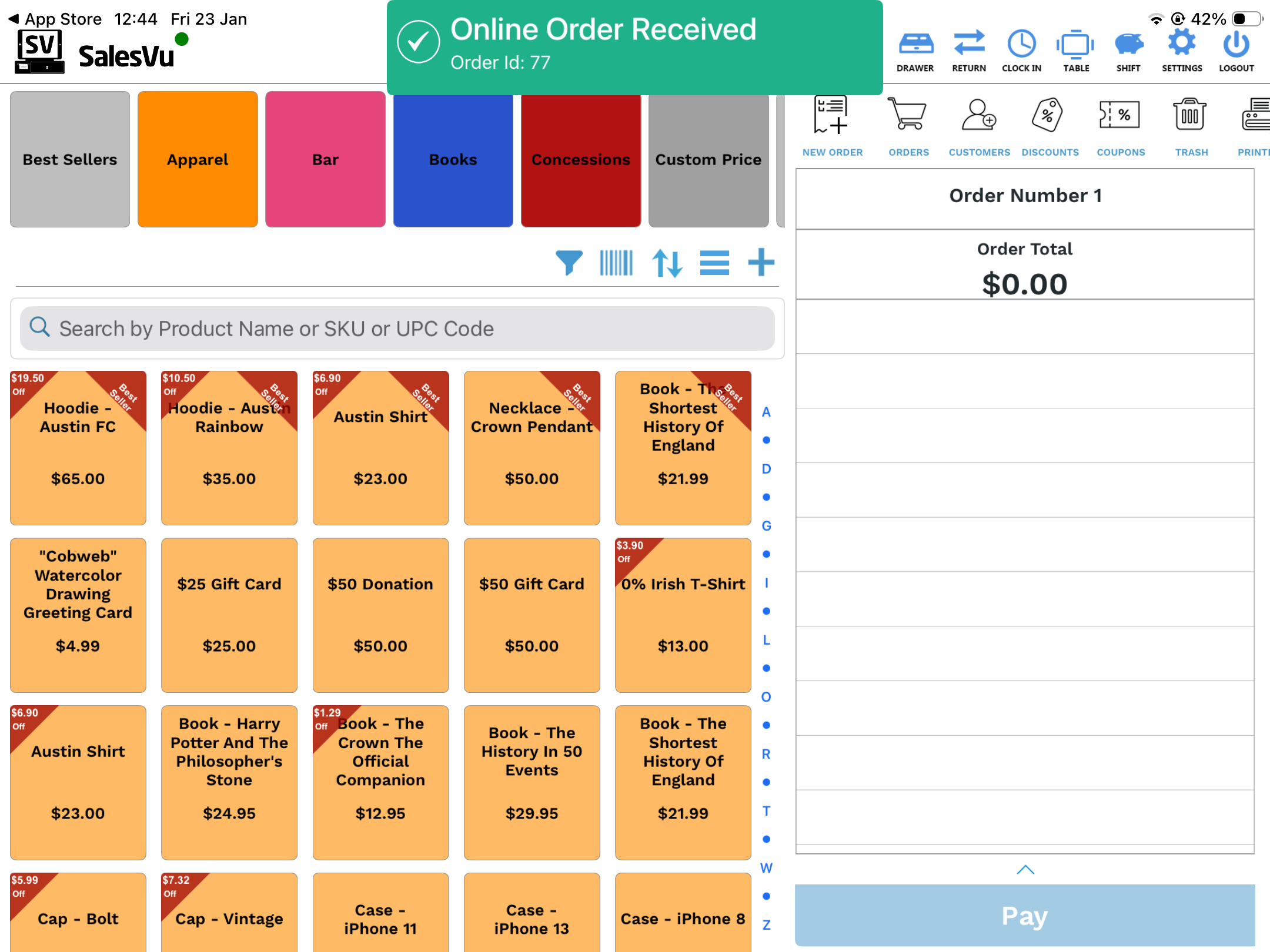Jump to letter R in index

766,753
